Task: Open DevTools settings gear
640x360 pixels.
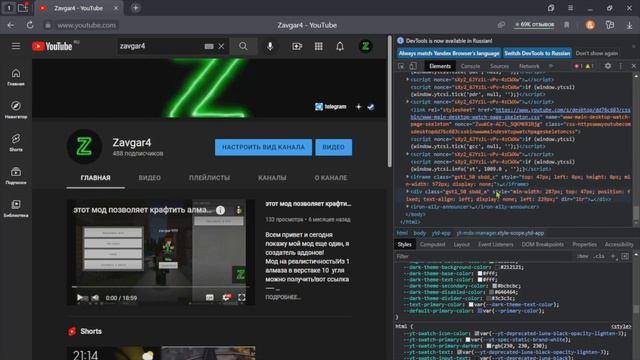Action: tap(608, 66)
